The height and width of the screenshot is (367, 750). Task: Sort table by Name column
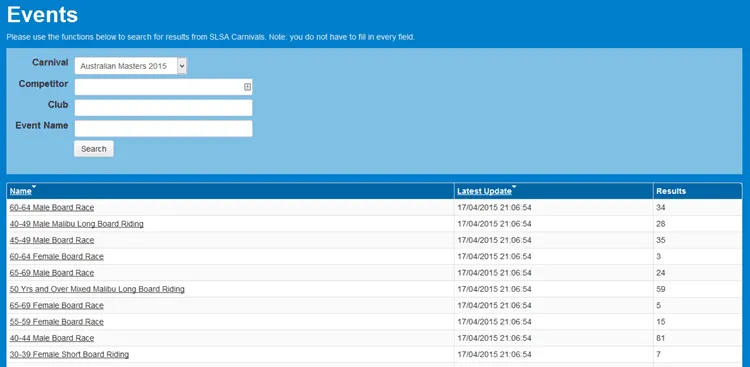21,191
